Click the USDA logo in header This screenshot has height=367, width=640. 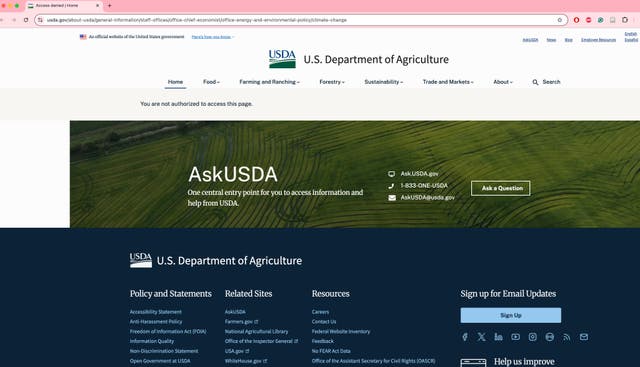coord(282,59)
